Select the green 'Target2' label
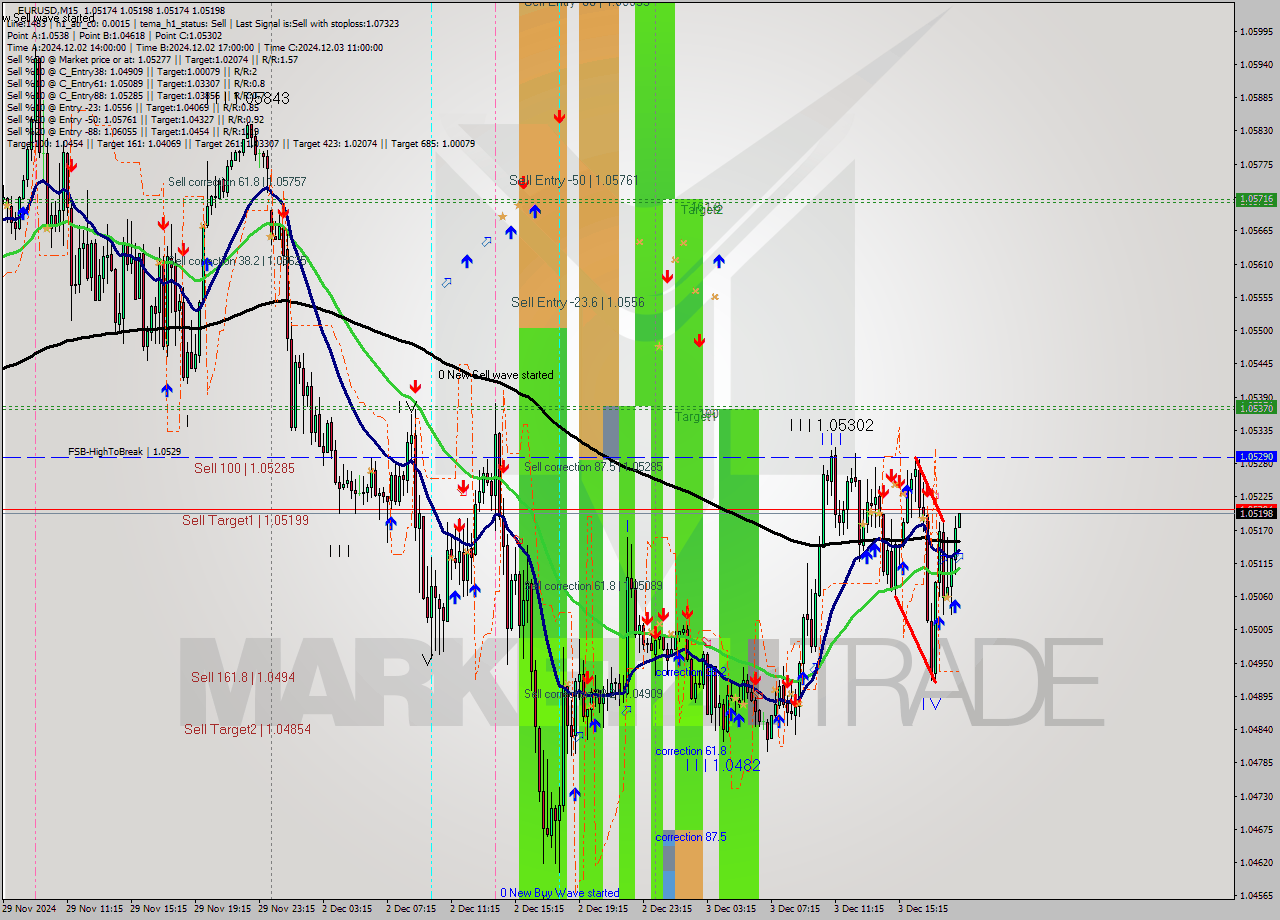 pos(702,209)
